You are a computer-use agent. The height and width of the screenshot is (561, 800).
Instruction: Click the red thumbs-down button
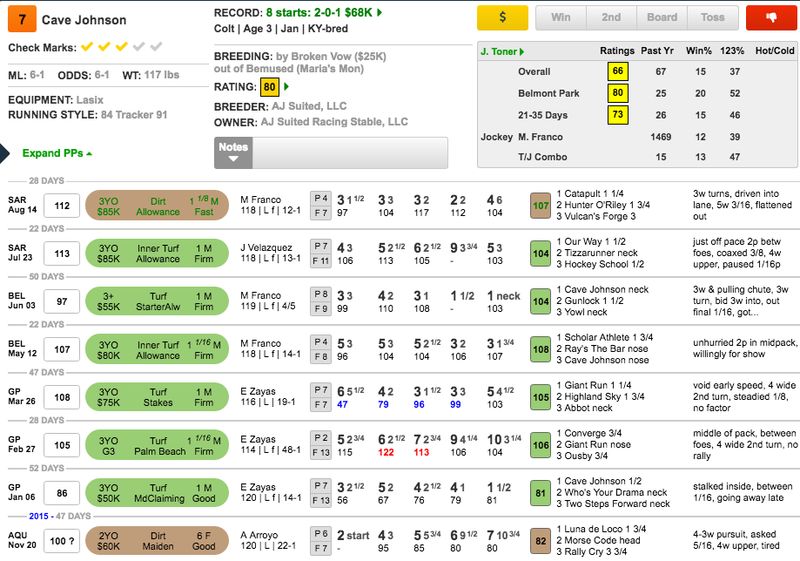click(x=772, y=18)
